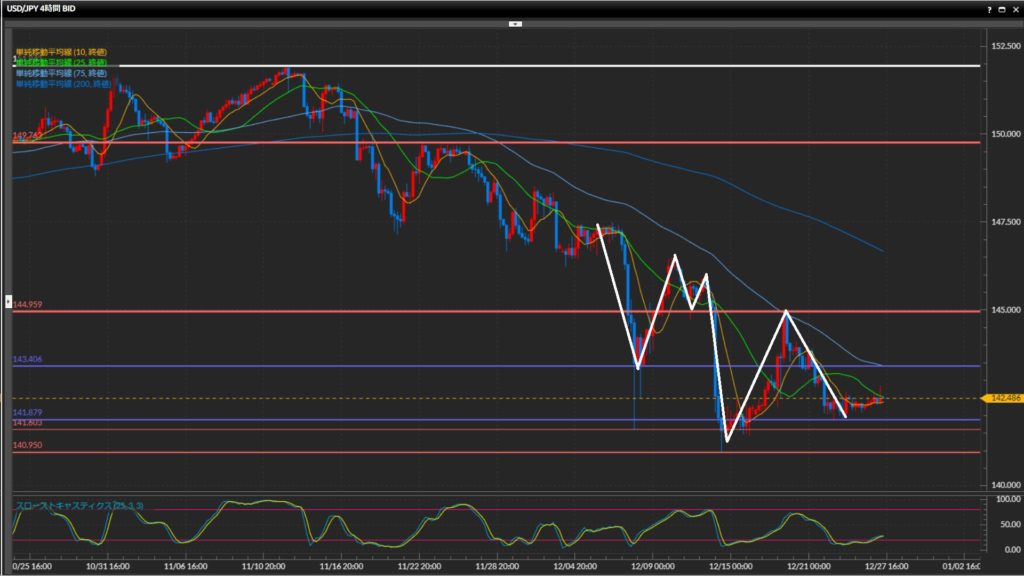1024x576 pixels.
Task: Select the 10-period moving average legend label
Action: pyautogui.click(x=61, y=51)
